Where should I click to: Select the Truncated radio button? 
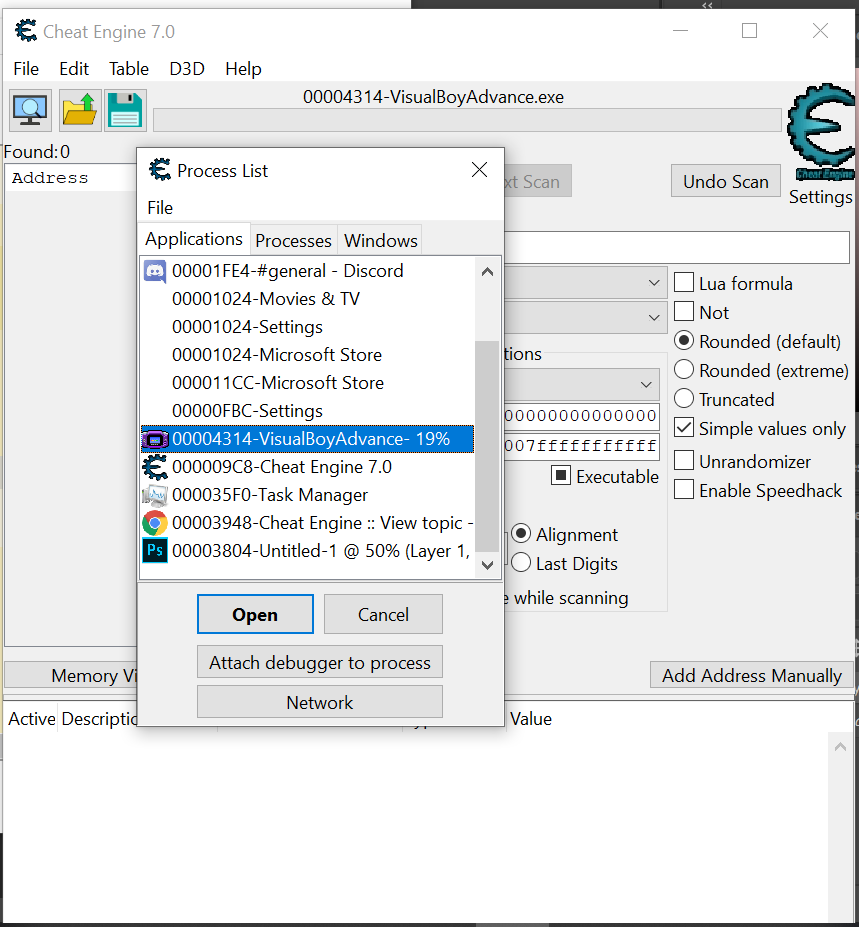[x=684, y=399]
